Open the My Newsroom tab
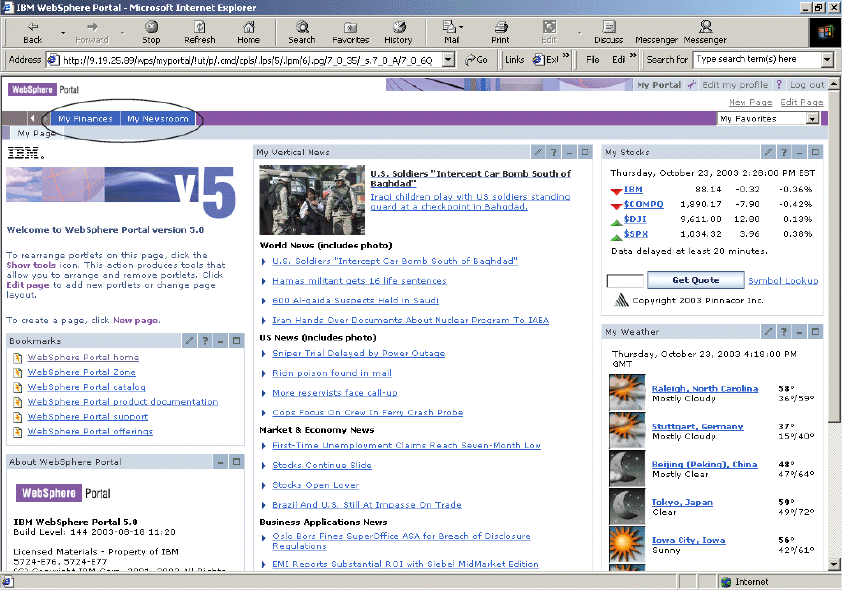The height and width of the screenshot is (590, 842). coord(157,119)
